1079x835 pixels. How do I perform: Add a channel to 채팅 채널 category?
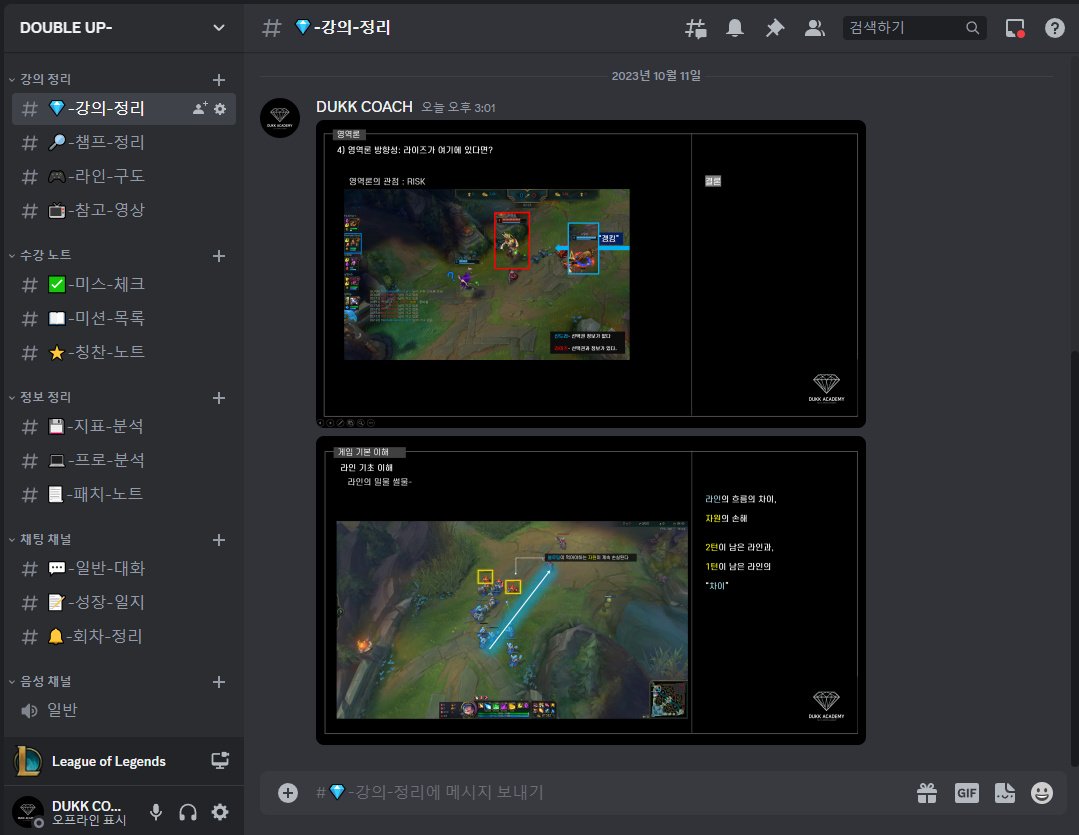219,540
